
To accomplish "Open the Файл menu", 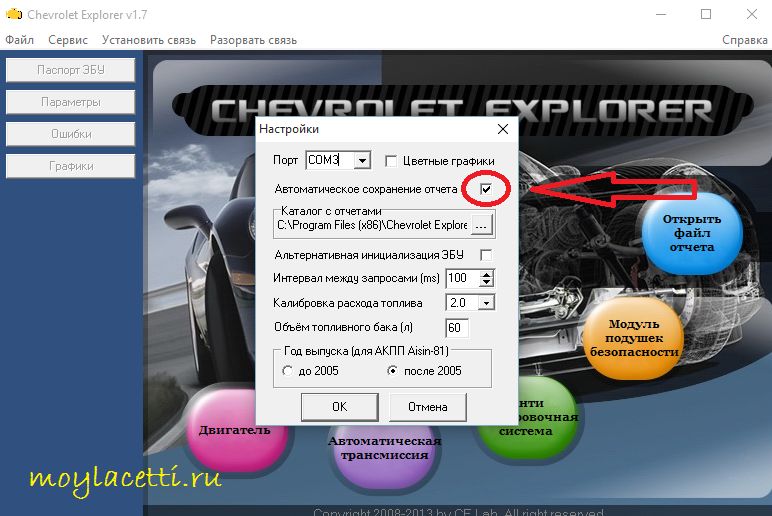I will coord(20,40).
